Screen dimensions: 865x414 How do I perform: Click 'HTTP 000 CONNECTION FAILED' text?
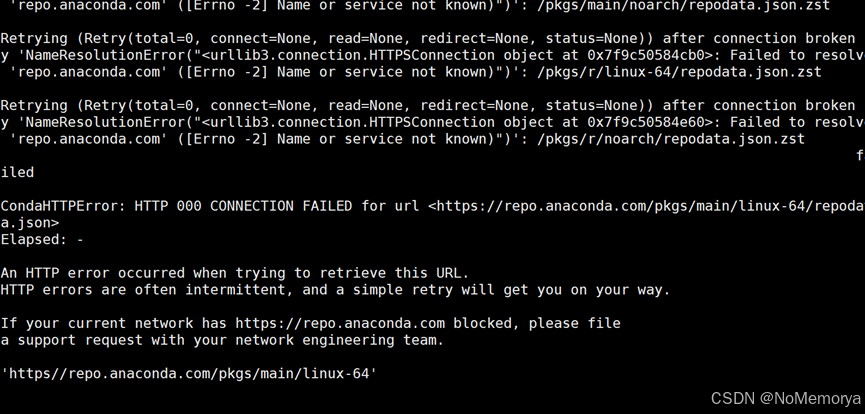243,206
